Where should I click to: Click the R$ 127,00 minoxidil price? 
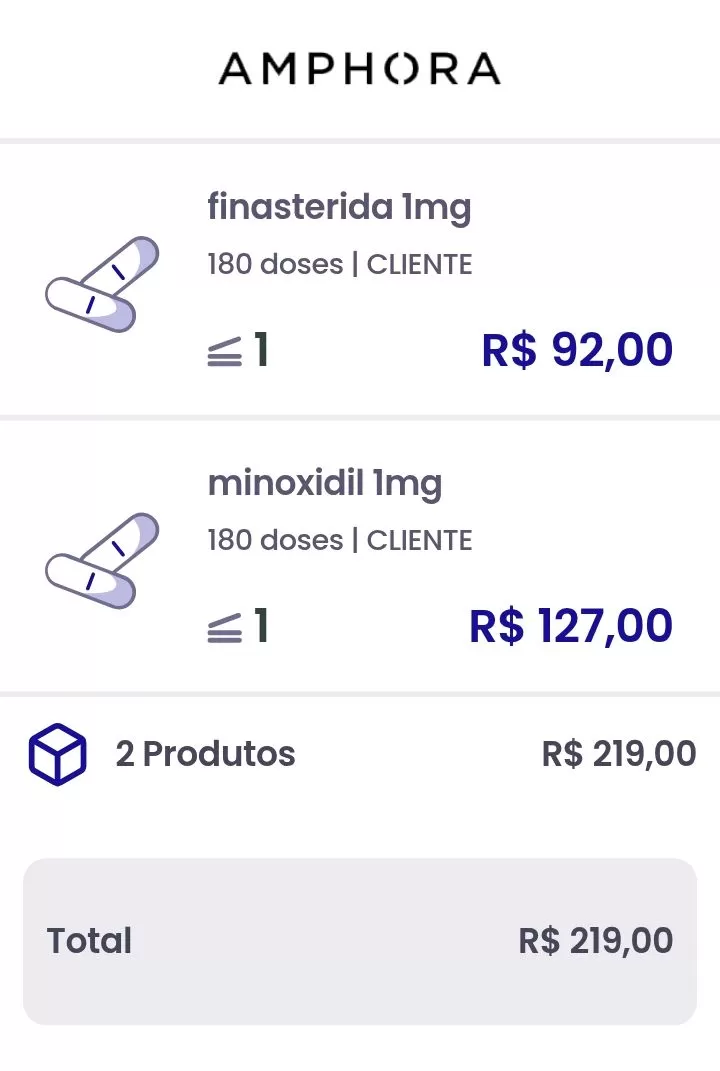(x=571, y=626)
